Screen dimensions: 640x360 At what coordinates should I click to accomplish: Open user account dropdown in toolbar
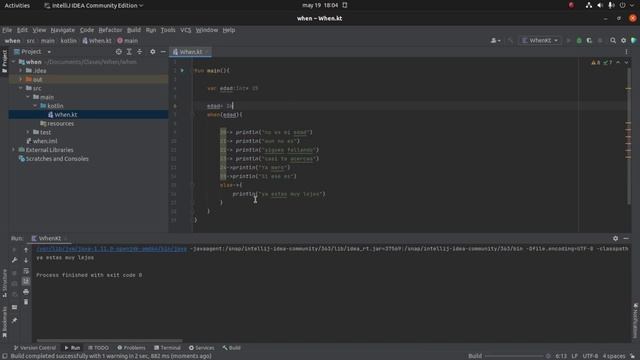tap(495, 40)
